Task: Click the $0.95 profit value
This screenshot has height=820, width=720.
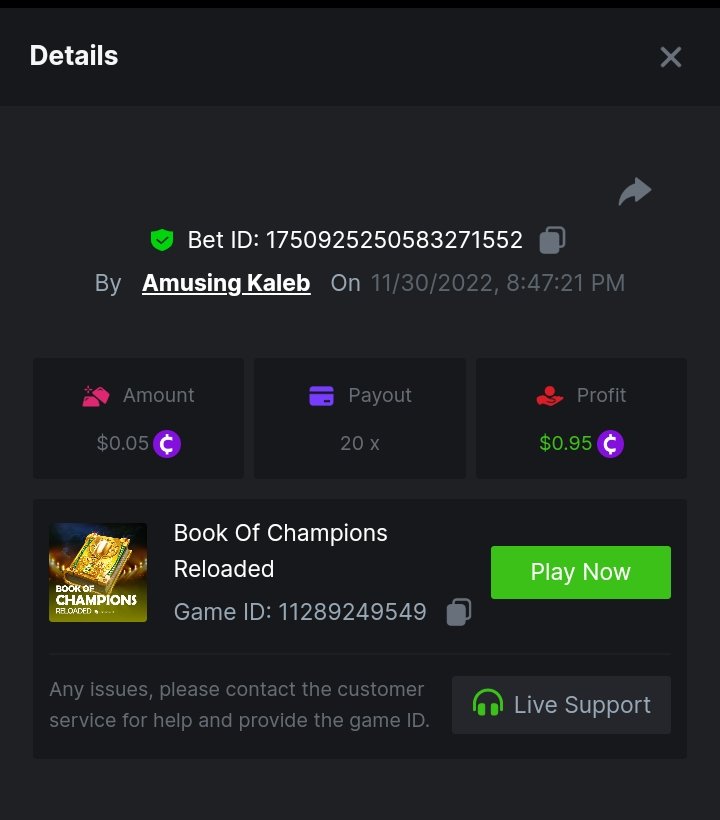Action: 566,443
